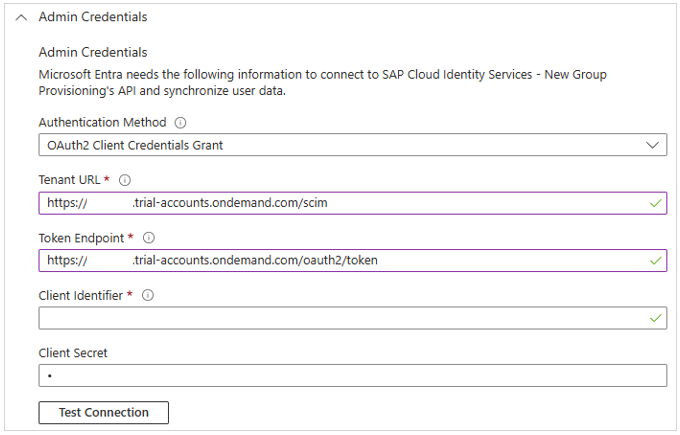
Task: Focus the empty Client Identifier field
Action: [340, 318]
